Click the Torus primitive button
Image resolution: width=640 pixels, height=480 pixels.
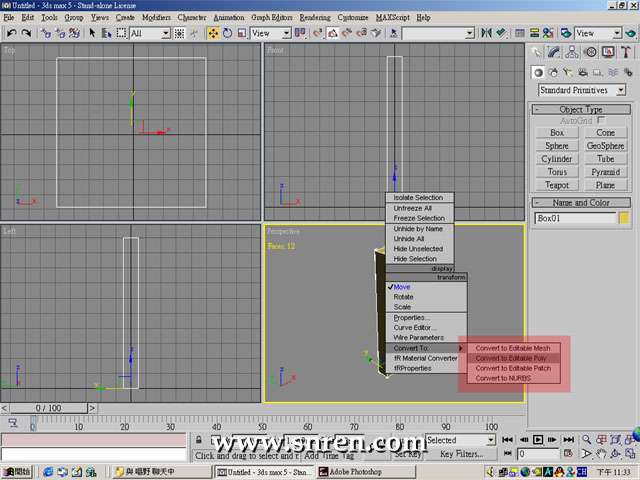557,172
